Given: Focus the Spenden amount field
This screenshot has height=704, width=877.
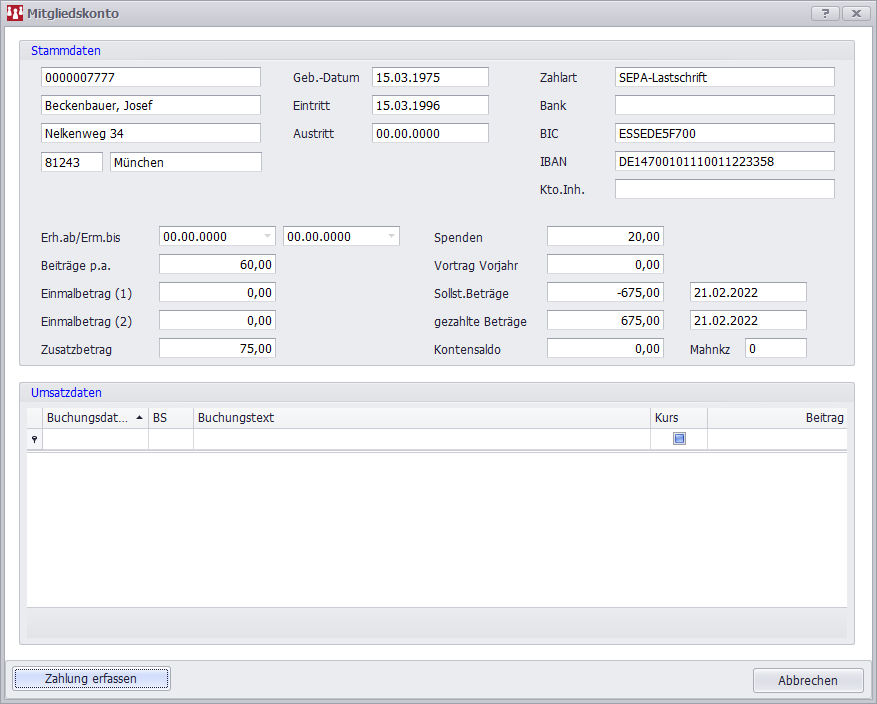Looking at the screenshot, I should [x=605, y=237].
